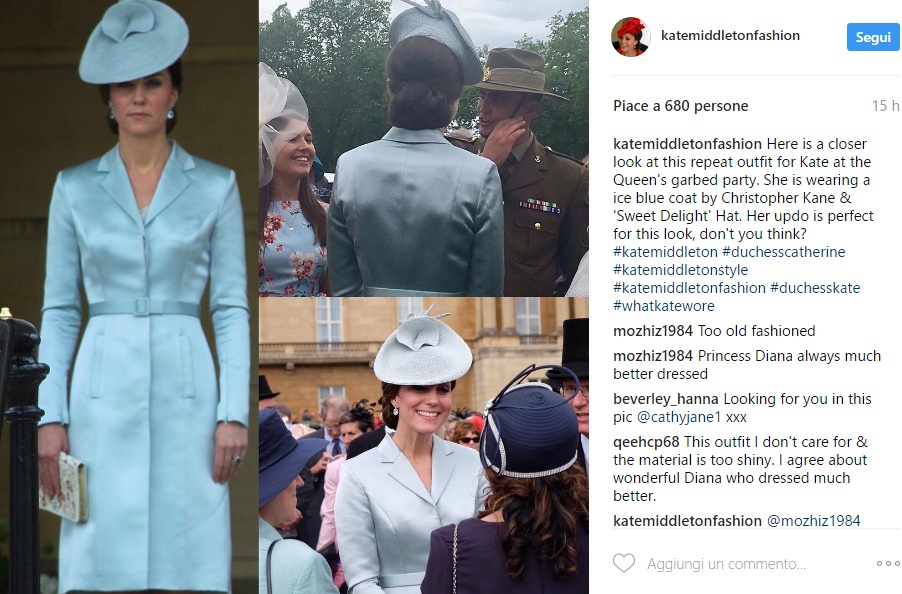This screenshot has width=902, height=594.
Task: Open the #katemiddleton hashtag
Action: [x=665, y=252]
